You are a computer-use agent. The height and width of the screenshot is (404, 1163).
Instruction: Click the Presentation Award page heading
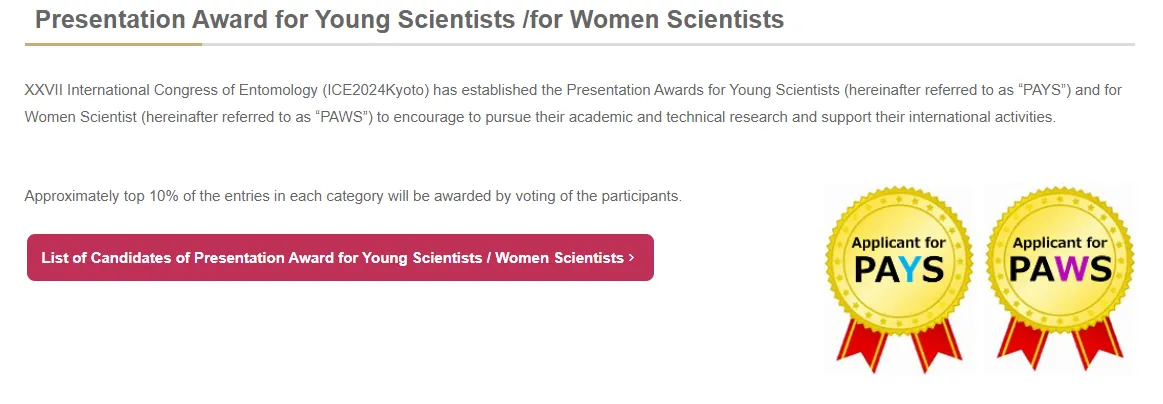point(409,19)
